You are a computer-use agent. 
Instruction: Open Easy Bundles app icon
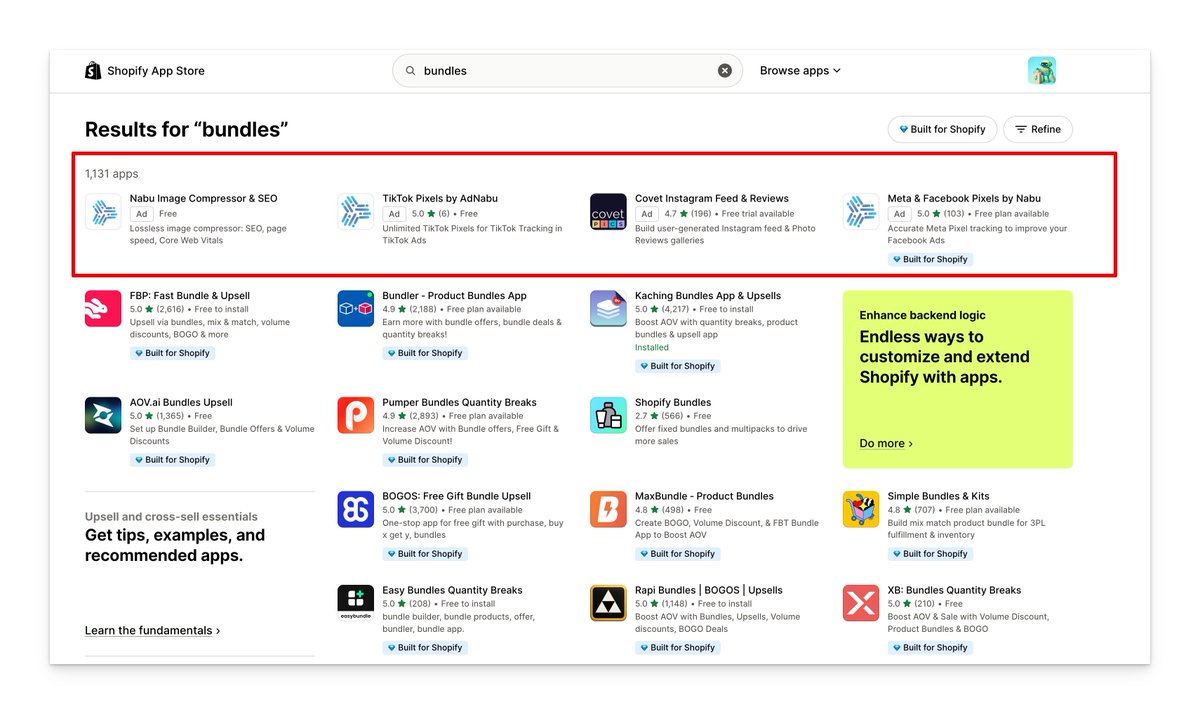356,603
